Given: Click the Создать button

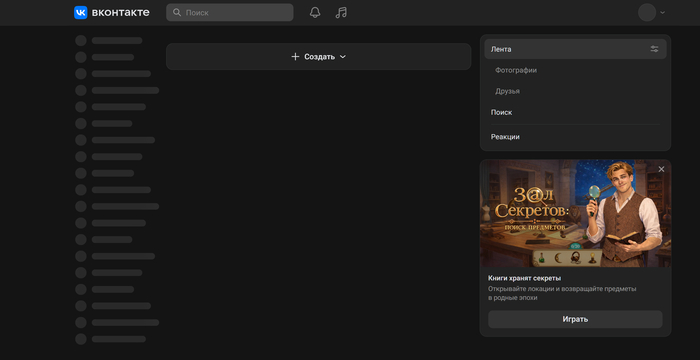Looking at the screenshot, I should point(318,57).
